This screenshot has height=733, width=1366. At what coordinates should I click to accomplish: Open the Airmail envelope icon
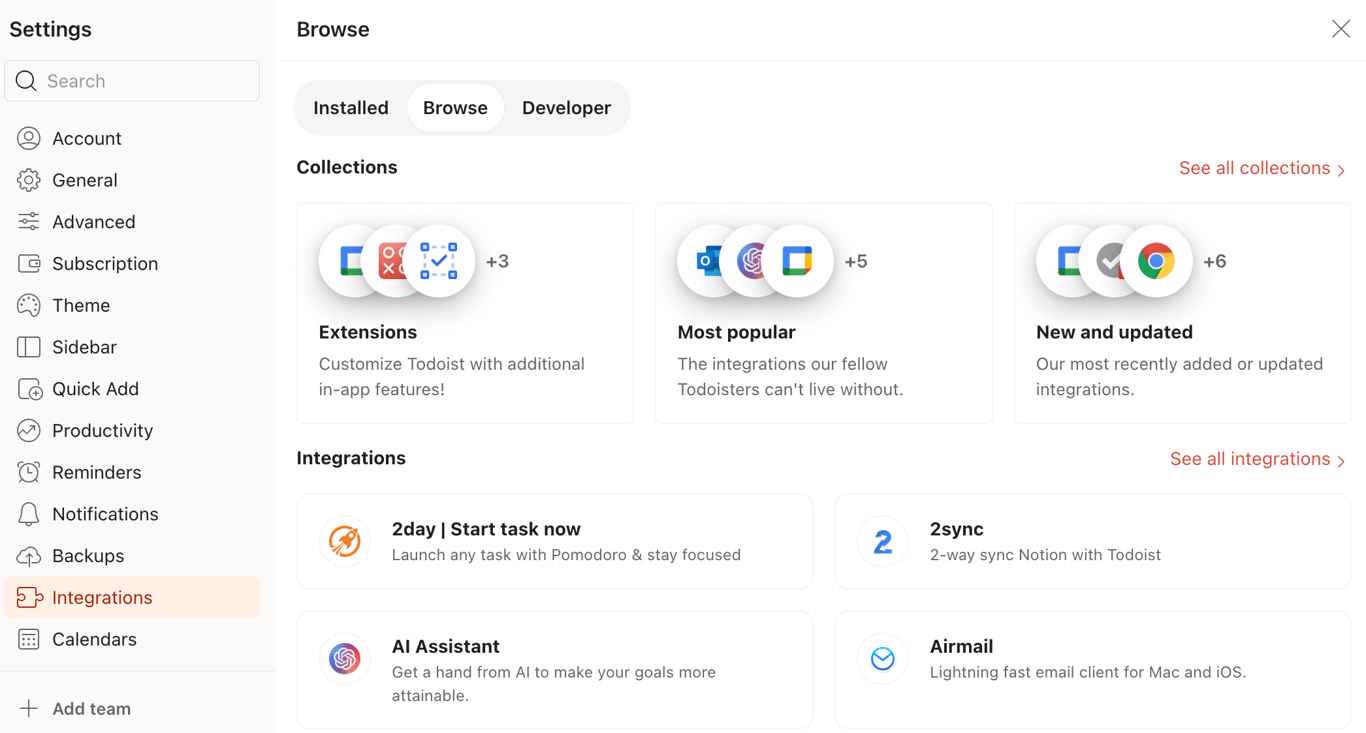click(x=882, y=659)
